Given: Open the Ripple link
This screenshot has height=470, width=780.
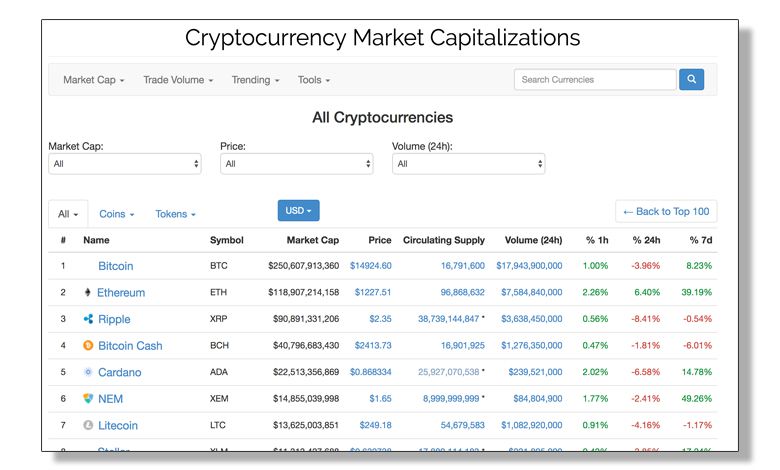Looking at the screenshot, I should [114, 319].
